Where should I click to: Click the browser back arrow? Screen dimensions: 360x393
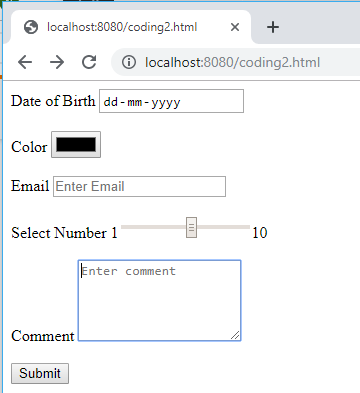25,62
